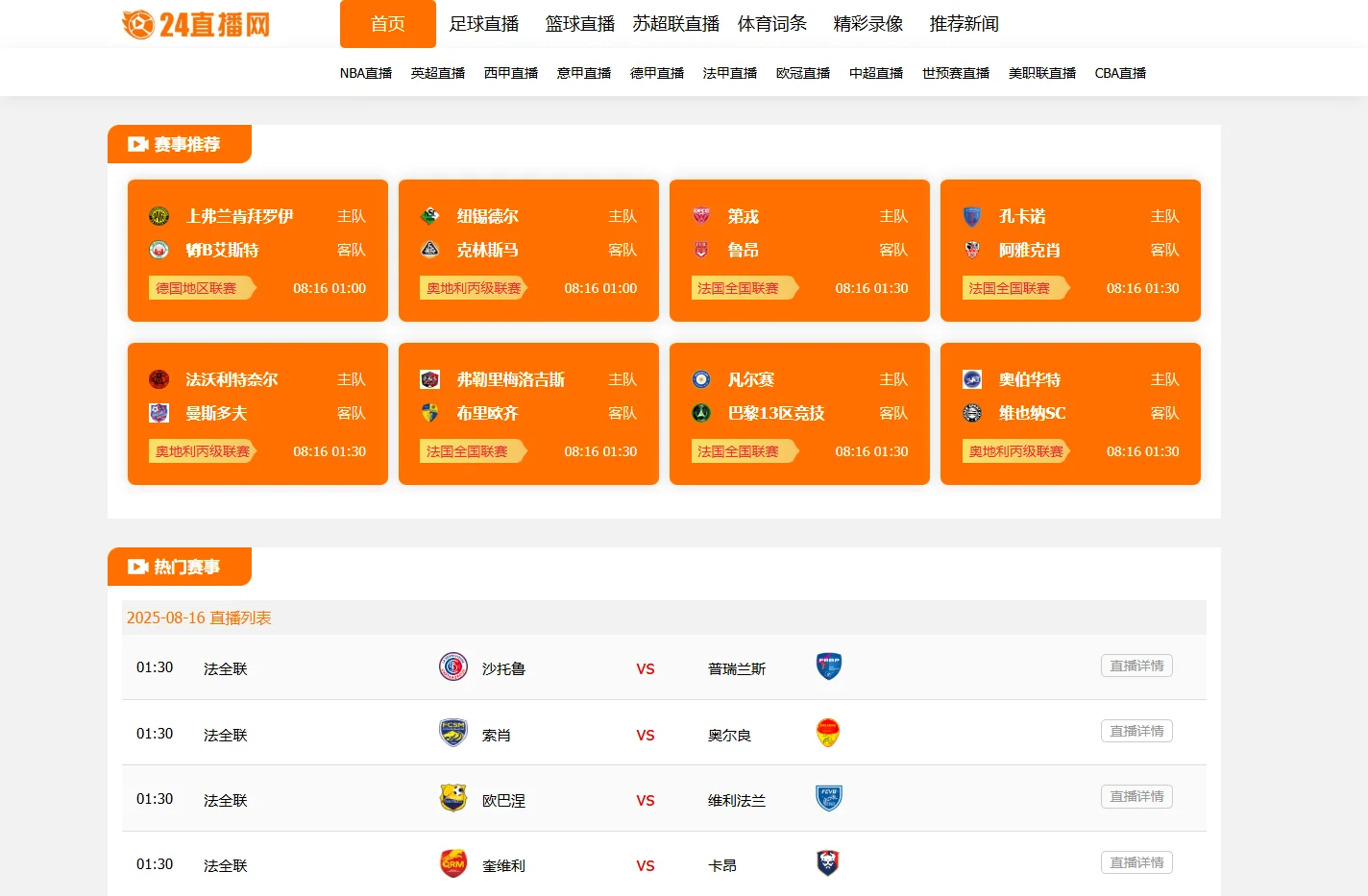Click the 维也纳SC team crest icon

972,413
